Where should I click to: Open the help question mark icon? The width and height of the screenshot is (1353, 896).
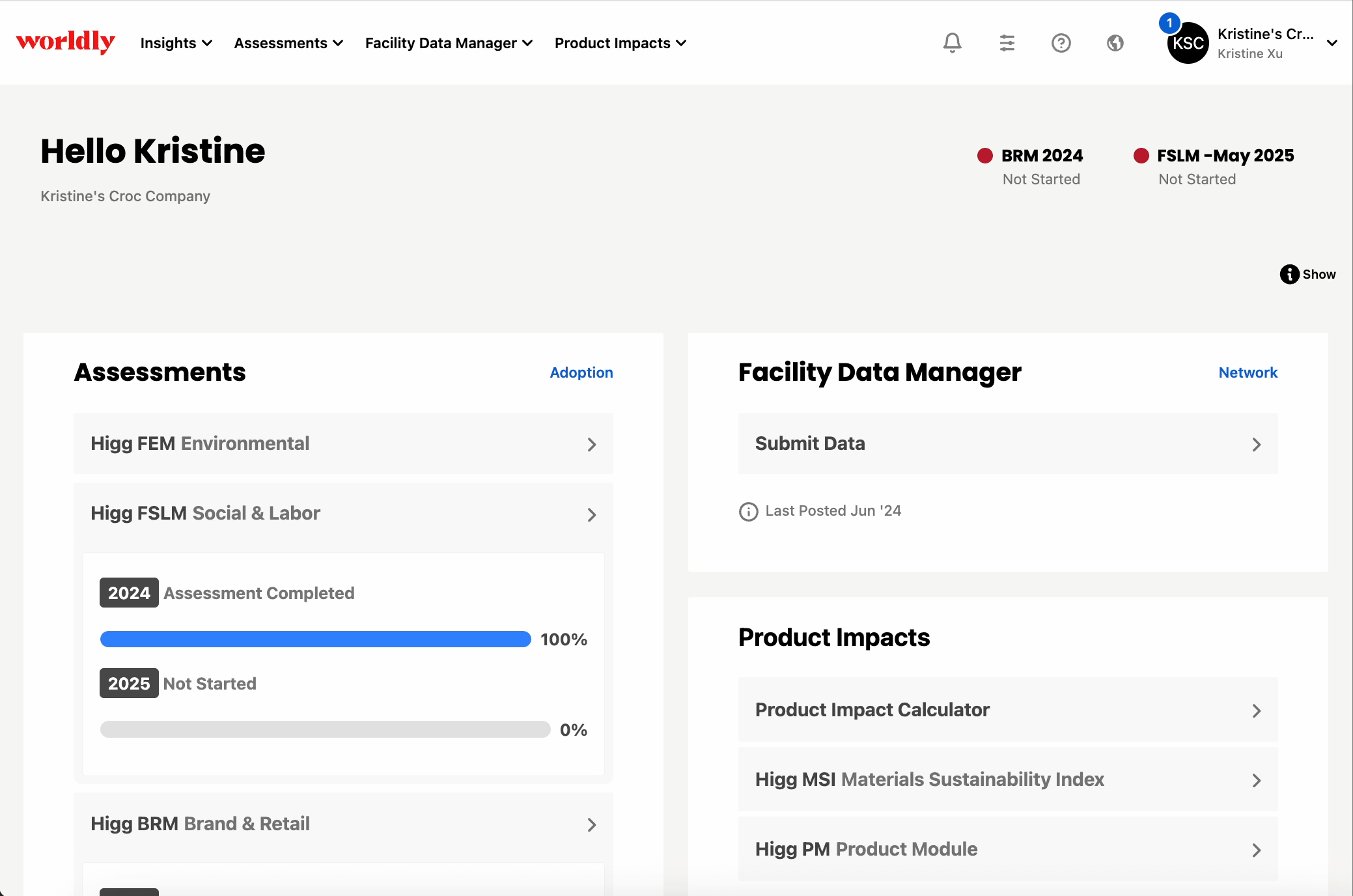1061,43
